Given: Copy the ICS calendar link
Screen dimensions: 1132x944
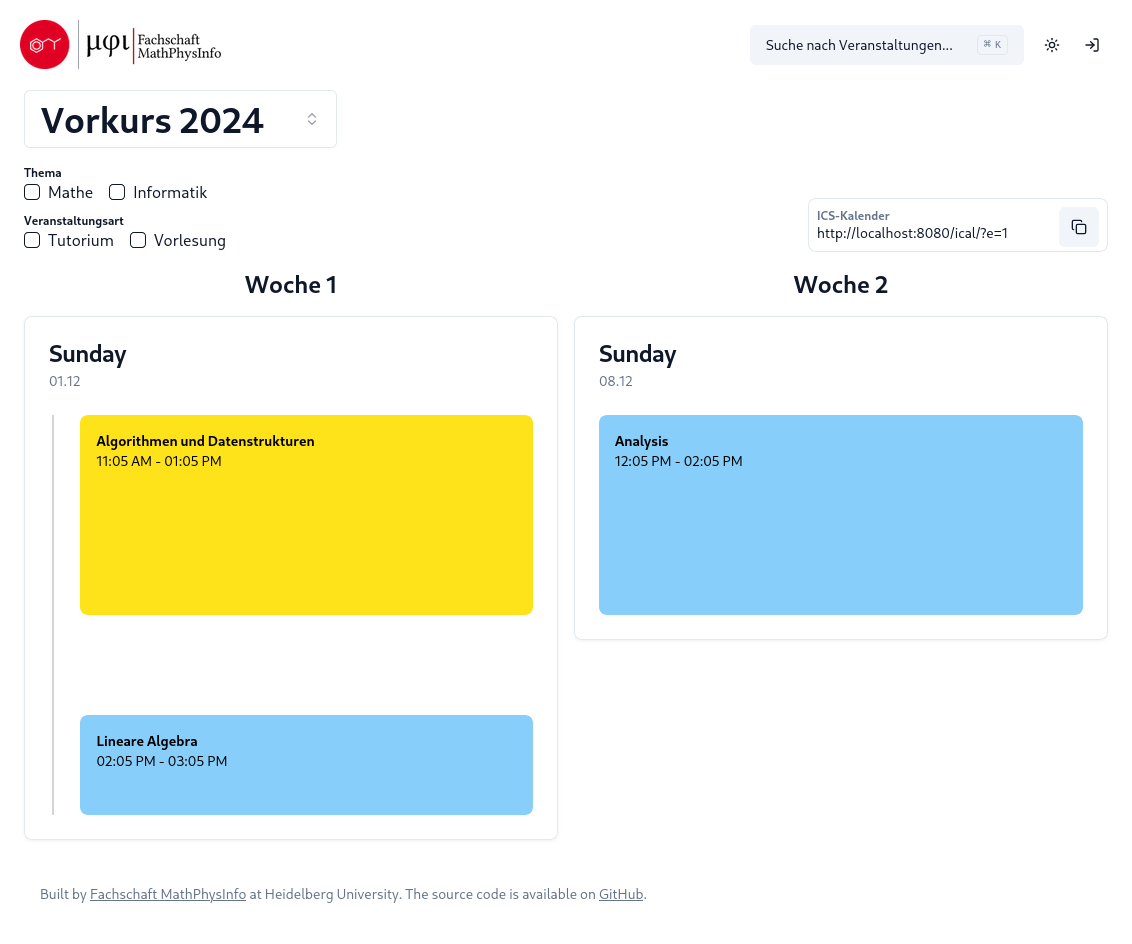Looking at the screenshot, I should 1079,227.
